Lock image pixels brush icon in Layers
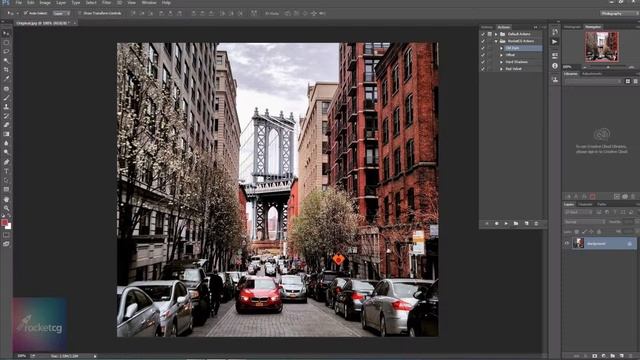The image size is (640, 360). 584,231
